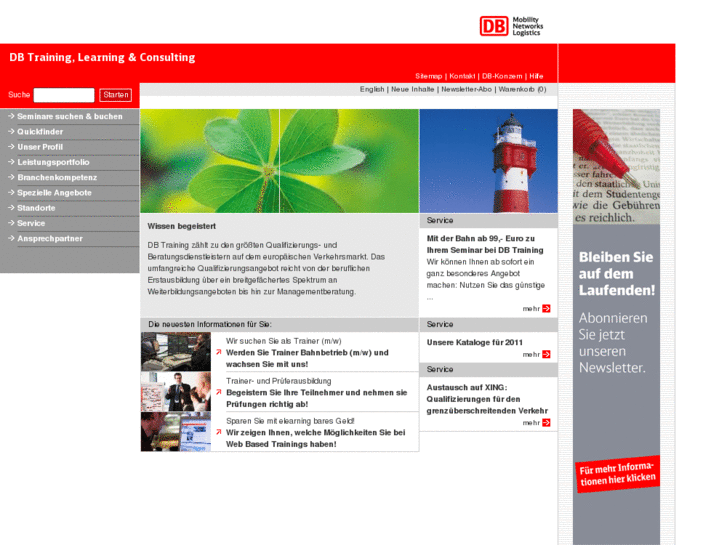Click red arrow next to Web Based Trainings headline
The width and height of the screenshot is (727, 545).
click(x=219, y=432)
